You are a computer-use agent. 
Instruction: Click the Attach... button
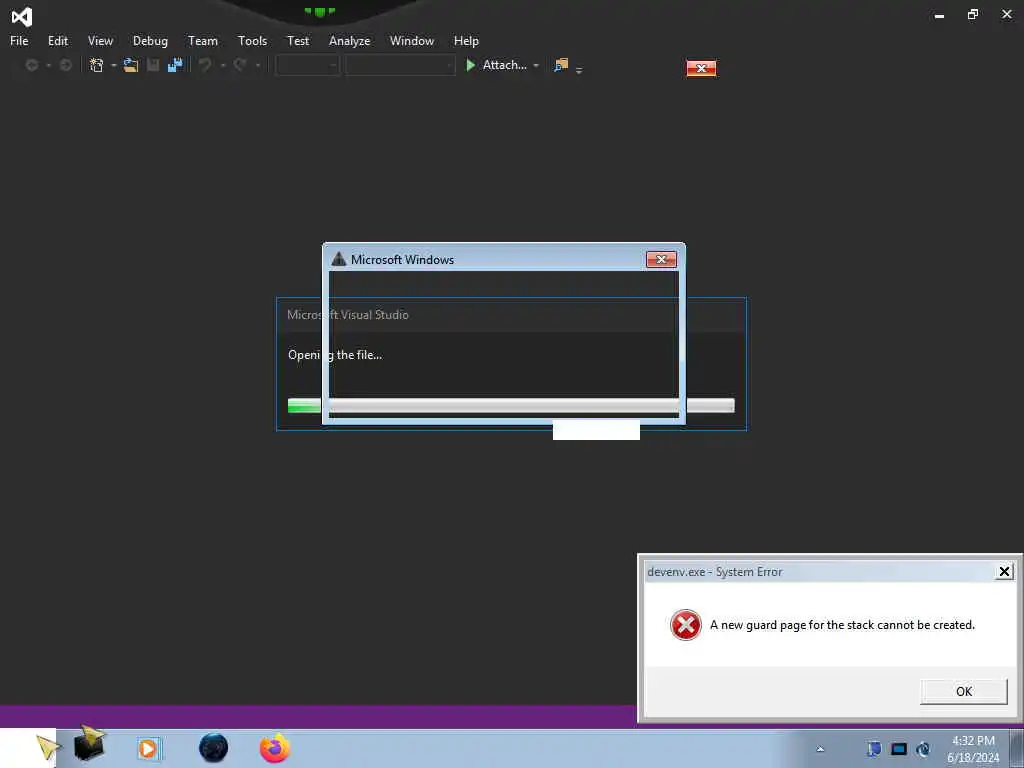click(x=504, y=65)
